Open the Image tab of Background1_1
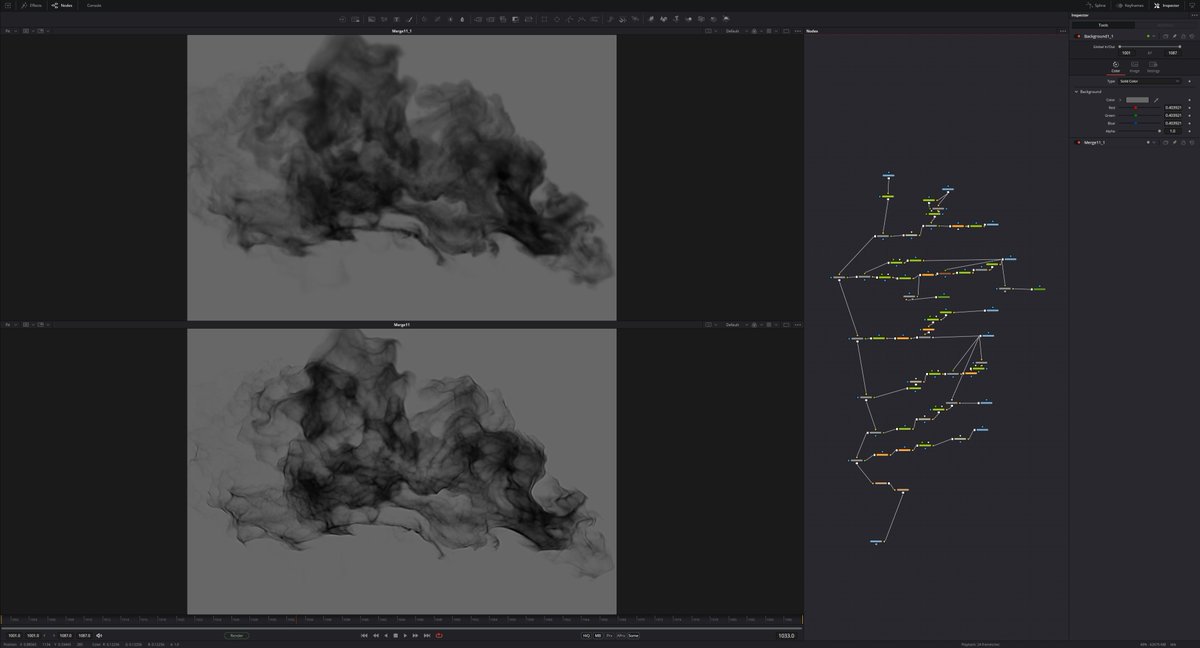This screenshot has width=1200, height=648. point(1134,67)
